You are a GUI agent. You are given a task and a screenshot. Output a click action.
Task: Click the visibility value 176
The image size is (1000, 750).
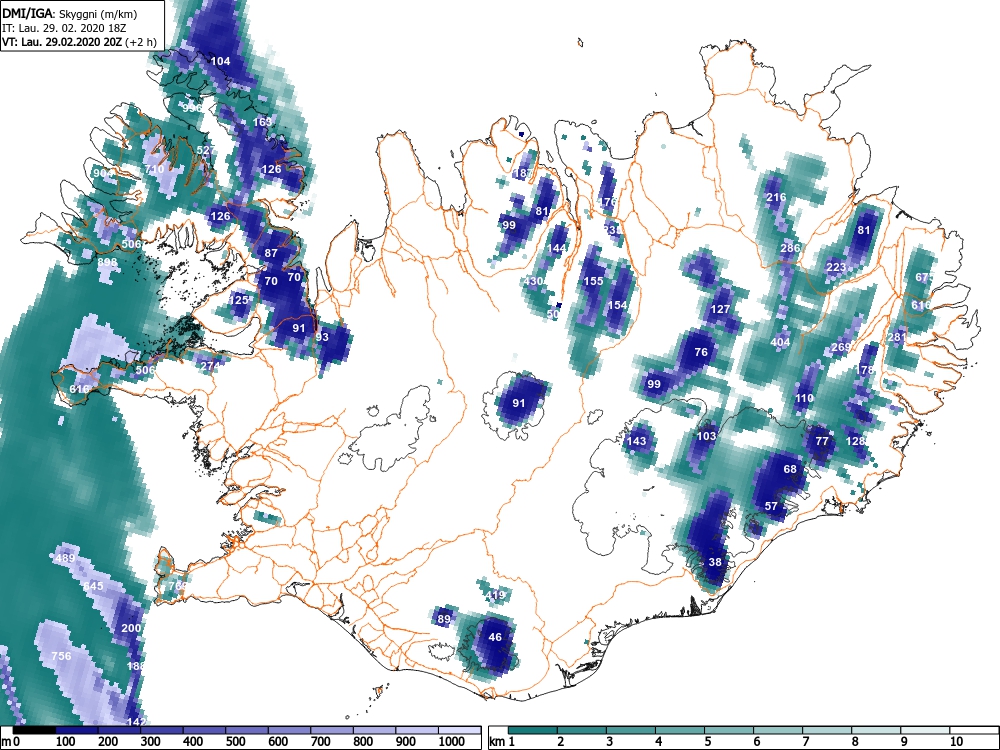[x=608, y=202]
